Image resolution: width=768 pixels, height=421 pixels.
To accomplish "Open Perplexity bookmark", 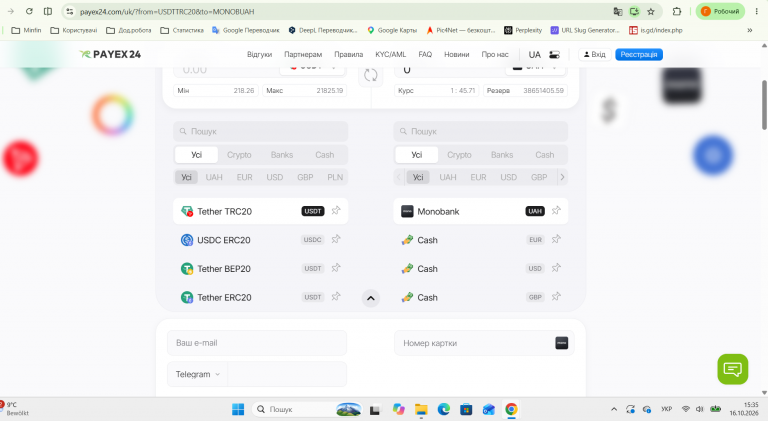I will tap(523, 30).
